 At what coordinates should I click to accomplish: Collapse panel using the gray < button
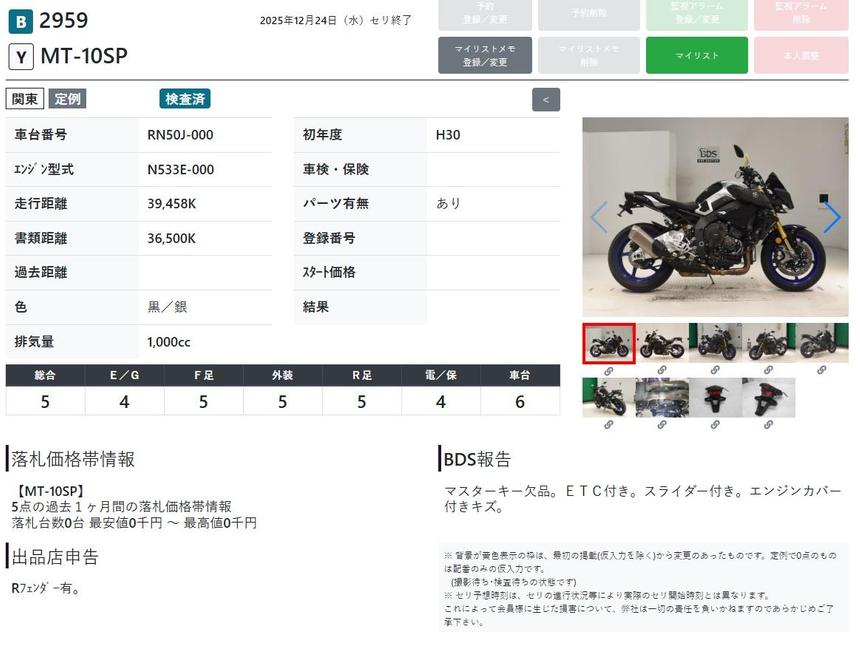(x=546, y=100)
